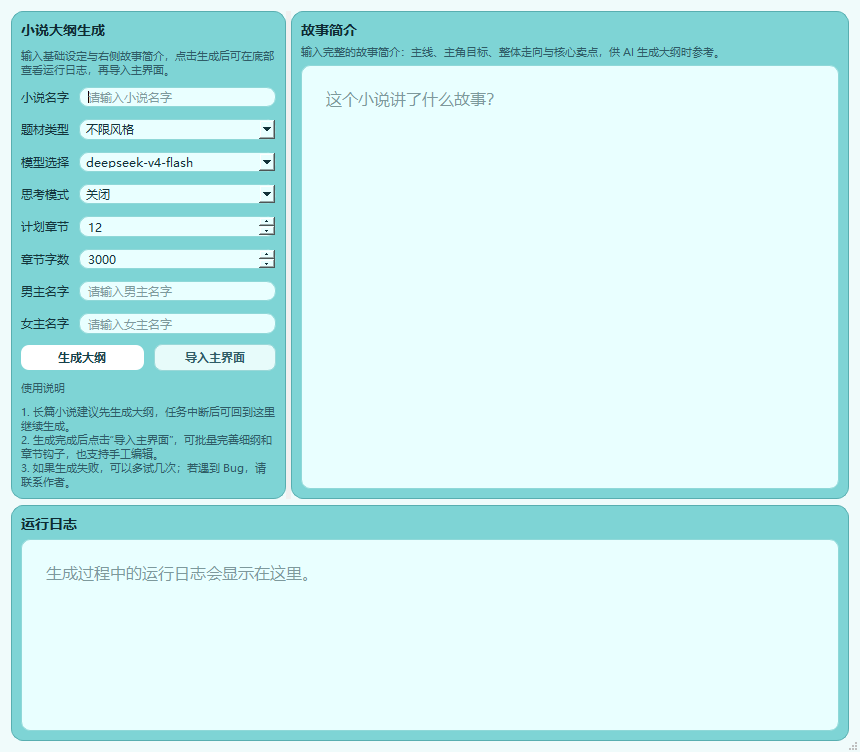Click the 章节字数 label
The image size is (860, 752).
pos(45,259)
